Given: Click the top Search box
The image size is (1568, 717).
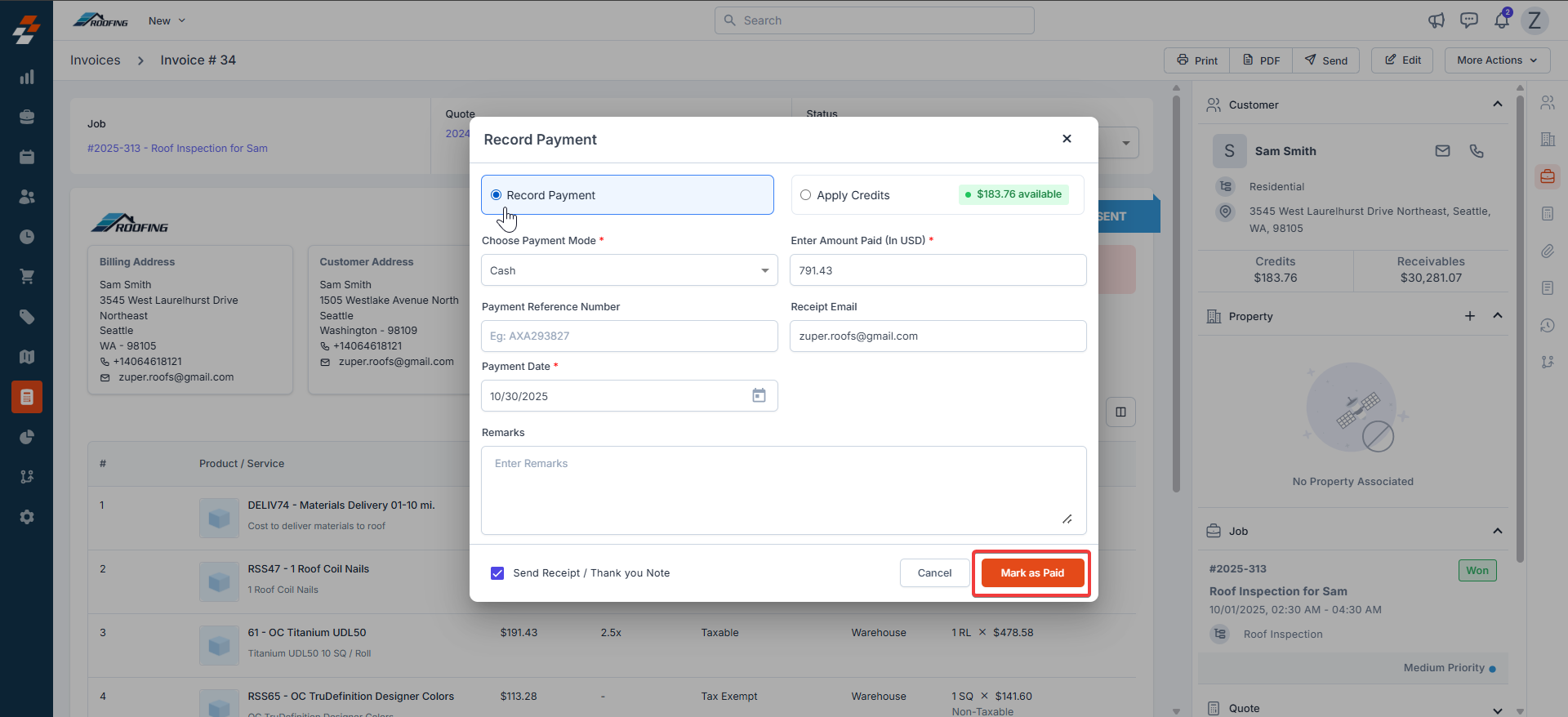Looking at the screenshot, I should [874, 20].
